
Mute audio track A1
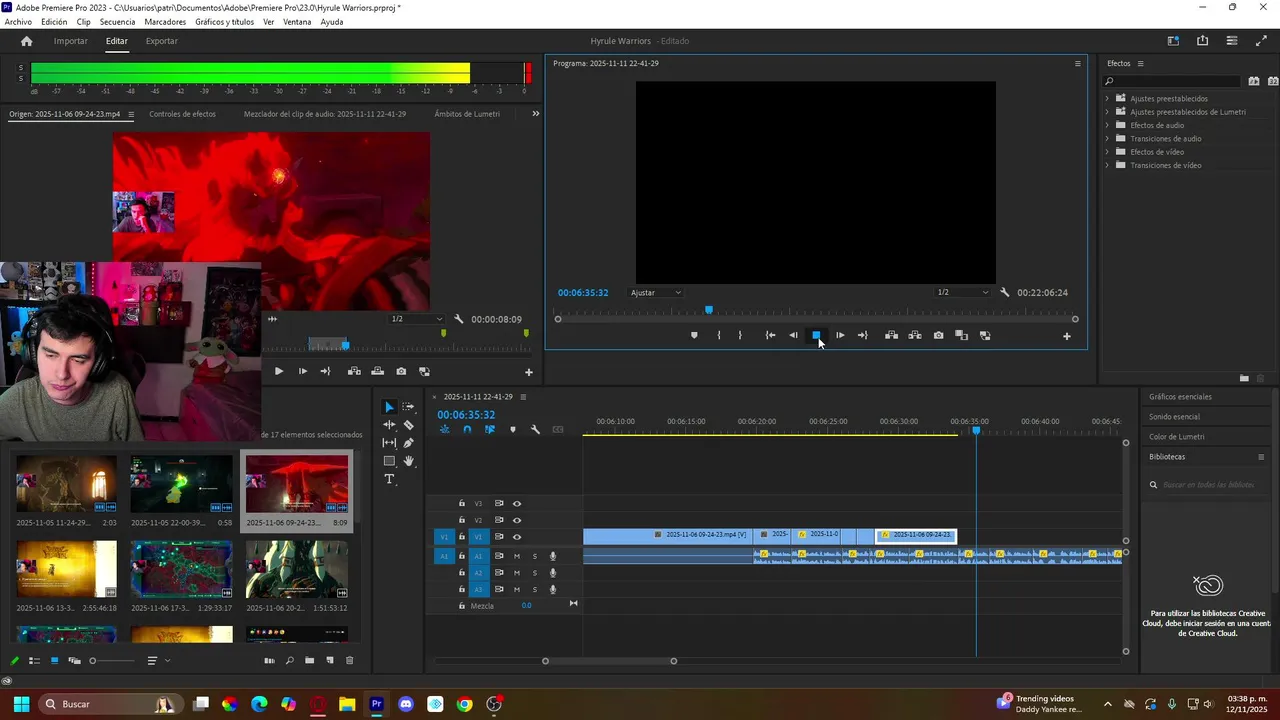click(x=517, y=556)
